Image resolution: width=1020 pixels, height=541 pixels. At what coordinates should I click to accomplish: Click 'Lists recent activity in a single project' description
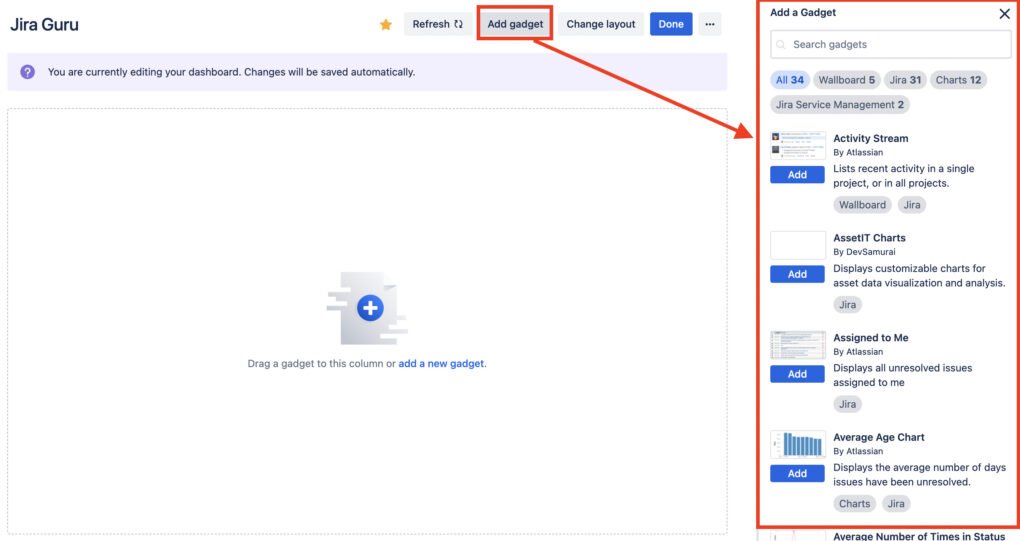click(x=904, y=176)
